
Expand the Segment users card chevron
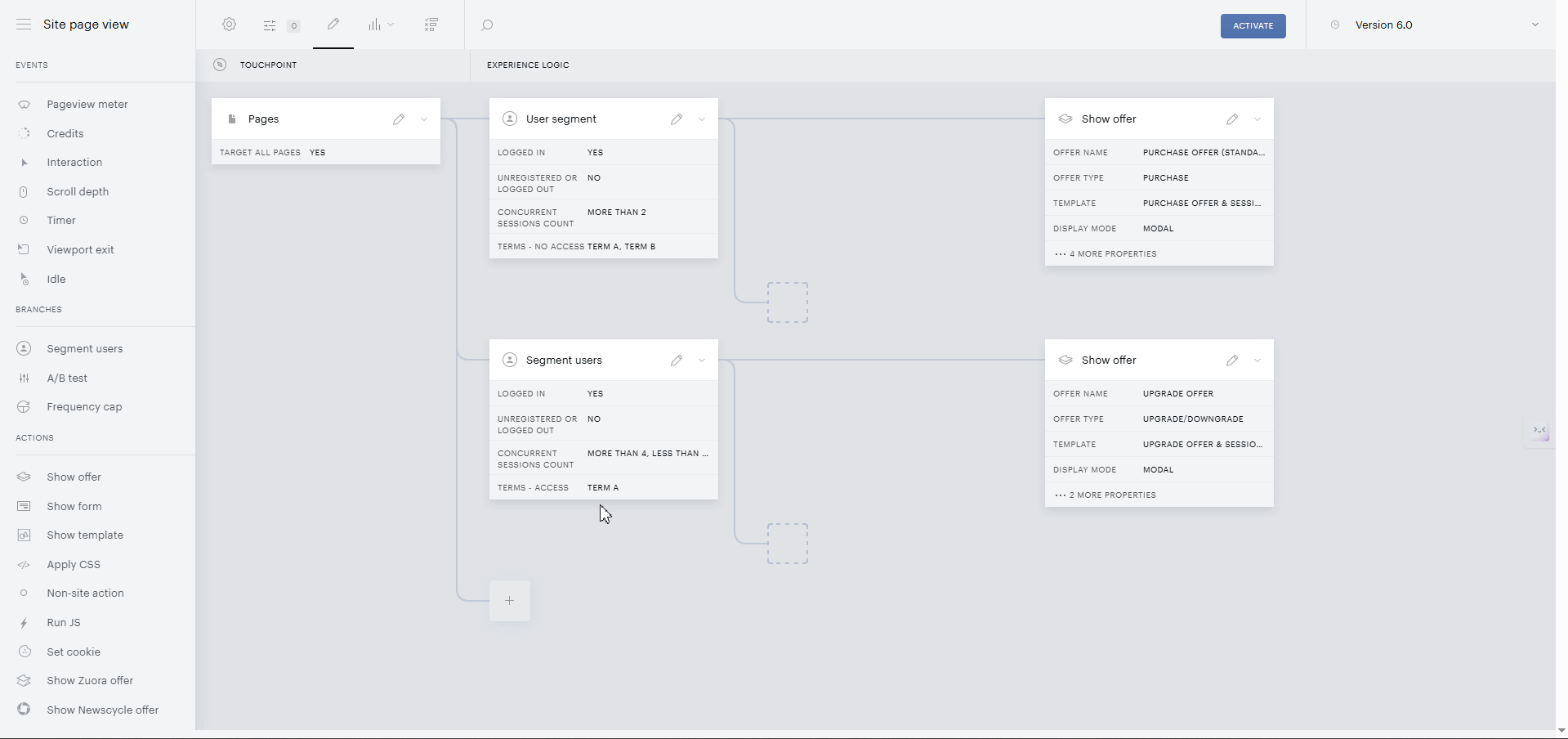(702, 361)
